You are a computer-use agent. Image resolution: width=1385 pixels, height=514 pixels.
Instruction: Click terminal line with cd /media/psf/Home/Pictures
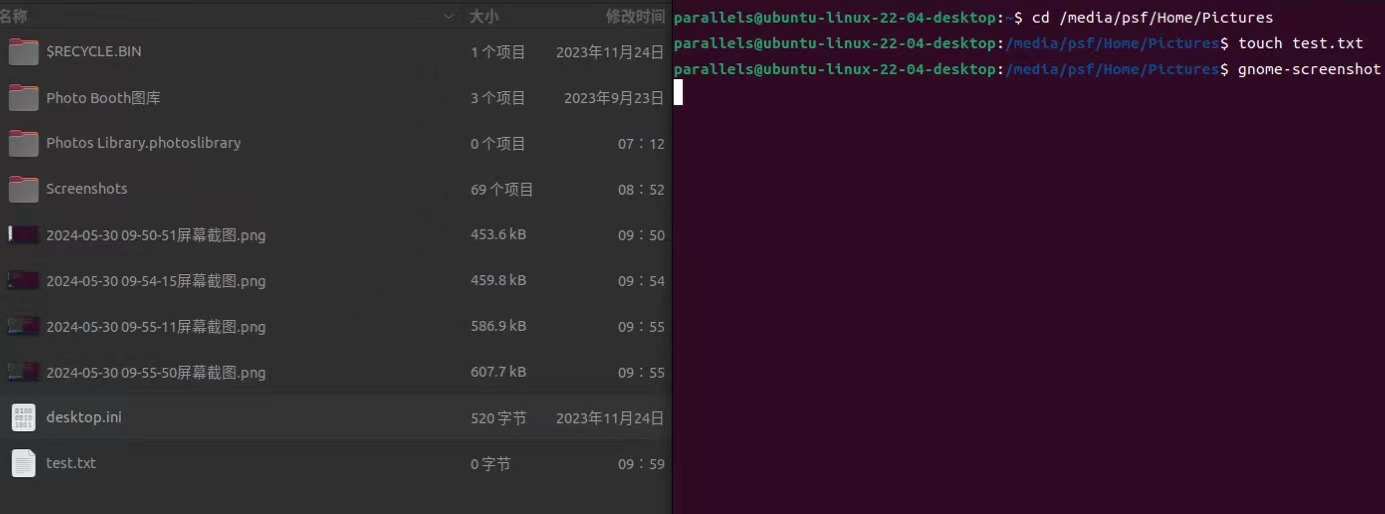(x=973, y=18)
